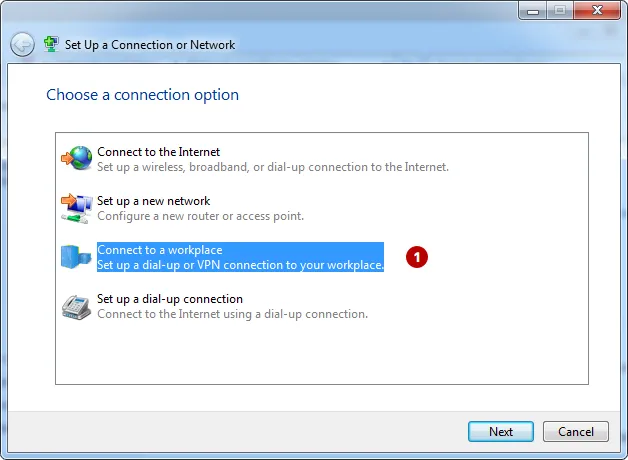
Task: Click the Connect to the Internet using dial-up text
Action: click(x=232, y=314)
